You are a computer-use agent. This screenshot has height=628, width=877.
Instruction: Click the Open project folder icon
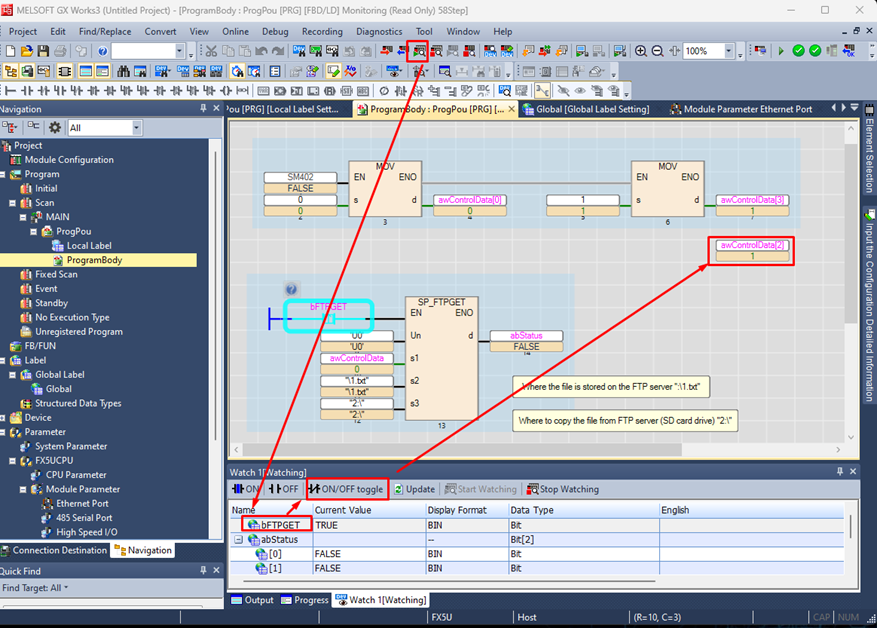coord(27,51)
